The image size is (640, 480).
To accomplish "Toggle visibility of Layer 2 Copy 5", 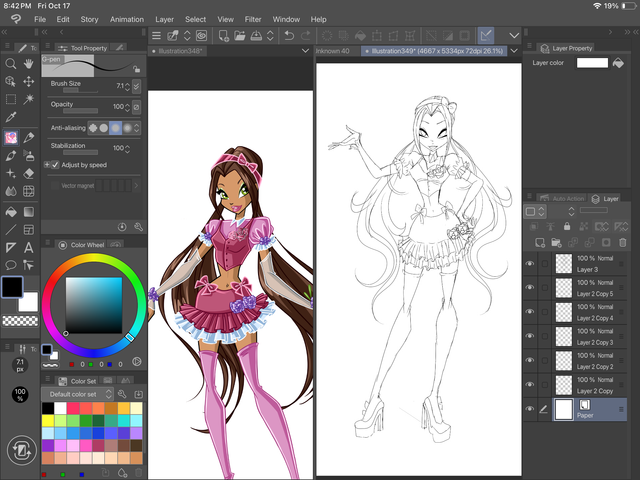I will point(530,288).
